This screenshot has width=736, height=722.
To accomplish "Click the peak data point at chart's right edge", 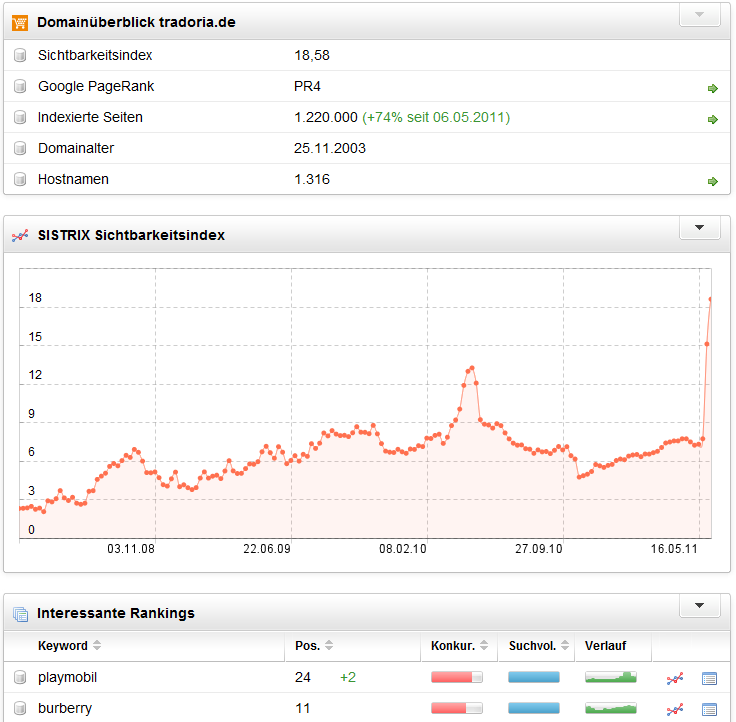I will point(711,298).
